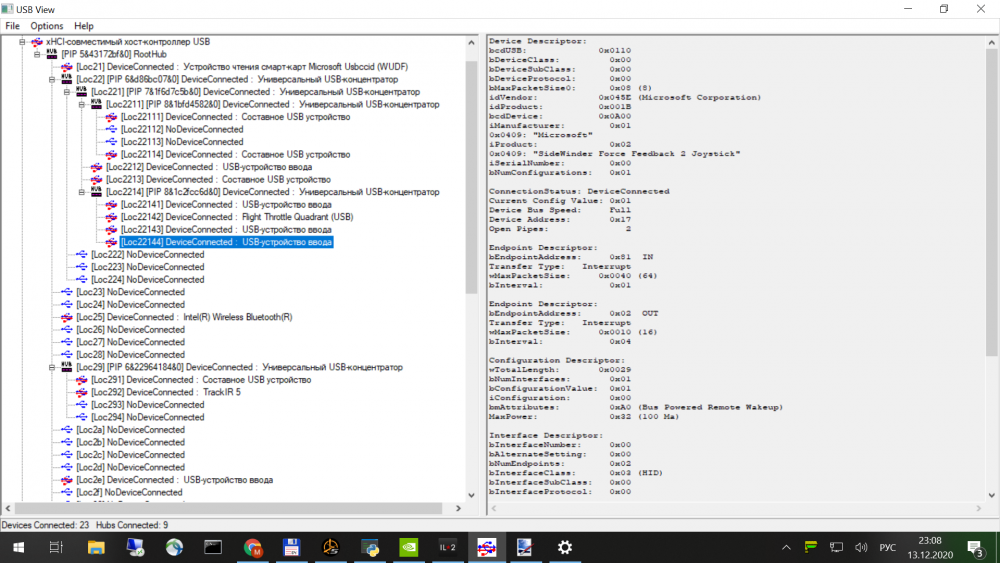Open File Explorer from the taskbar

point(96,548)
